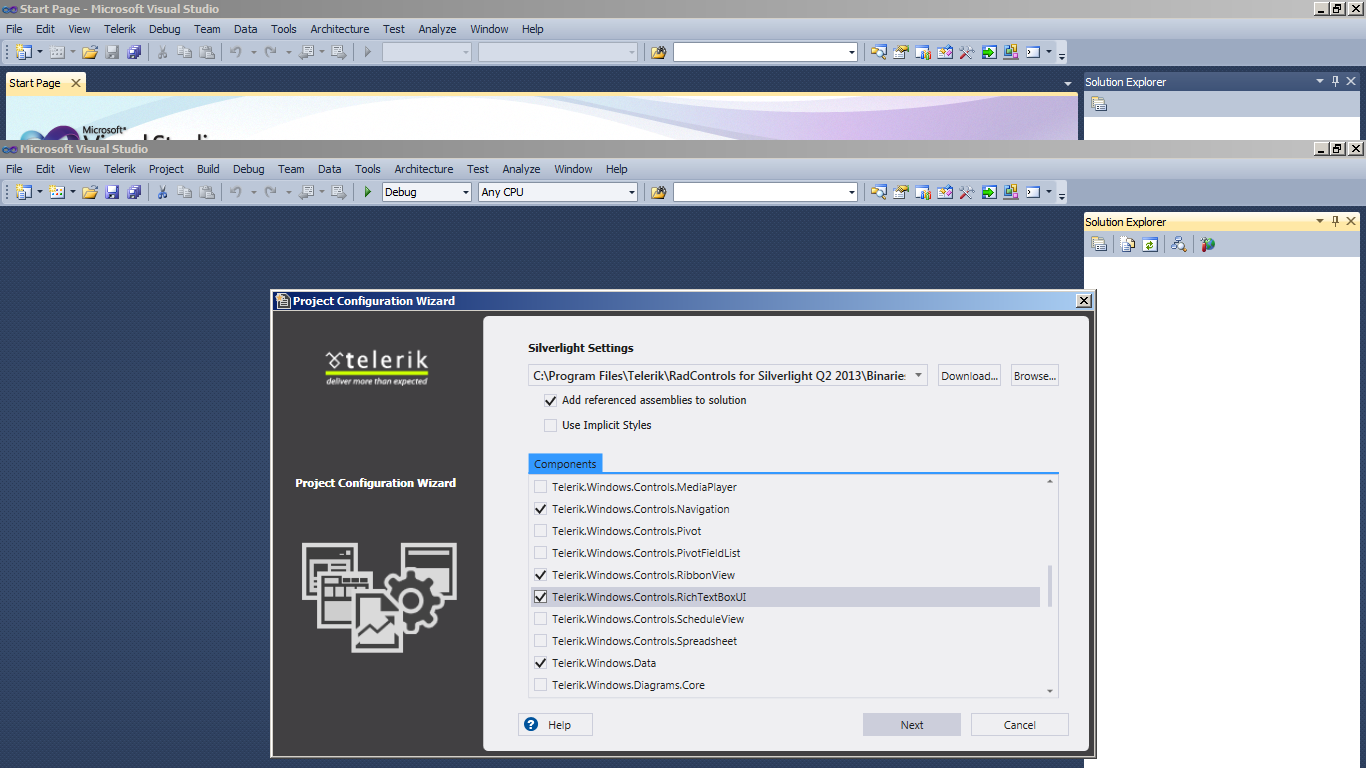Click components list scrollbar thumb
Viewport: 1366px width, 768px height.
coord(1050,585)
